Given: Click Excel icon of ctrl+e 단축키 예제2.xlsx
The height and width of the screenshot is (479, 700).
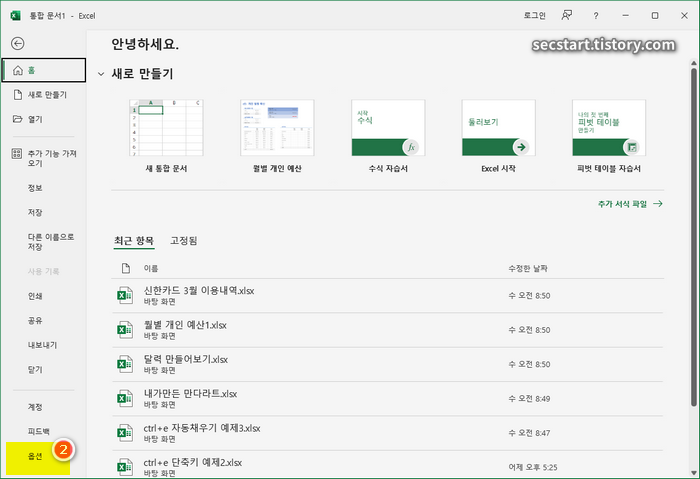Looking at the screenshot, I should (x=125, y=467).
